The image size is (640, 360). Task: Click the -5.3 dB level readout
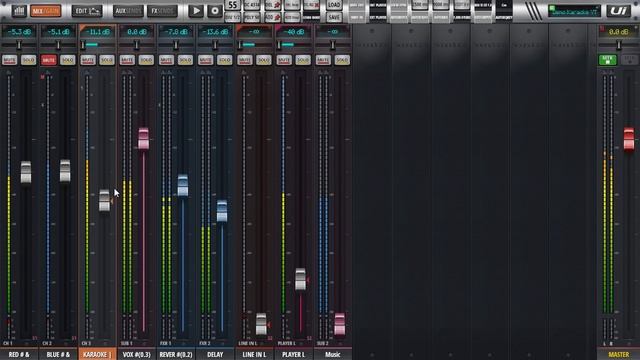point(19,31)
